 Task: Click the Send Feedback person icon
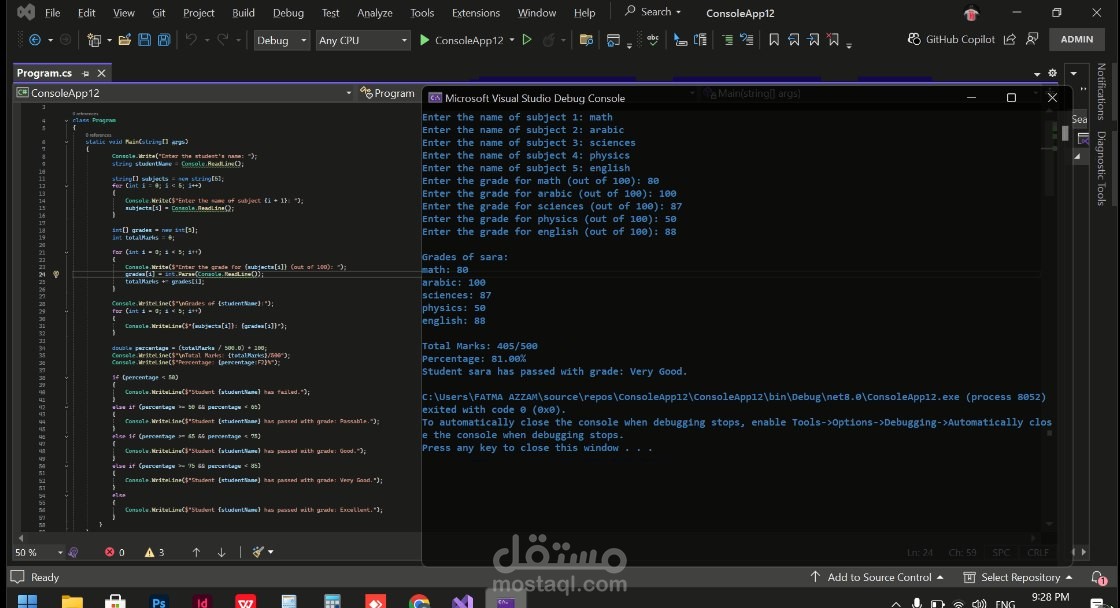click(1032, 39)
